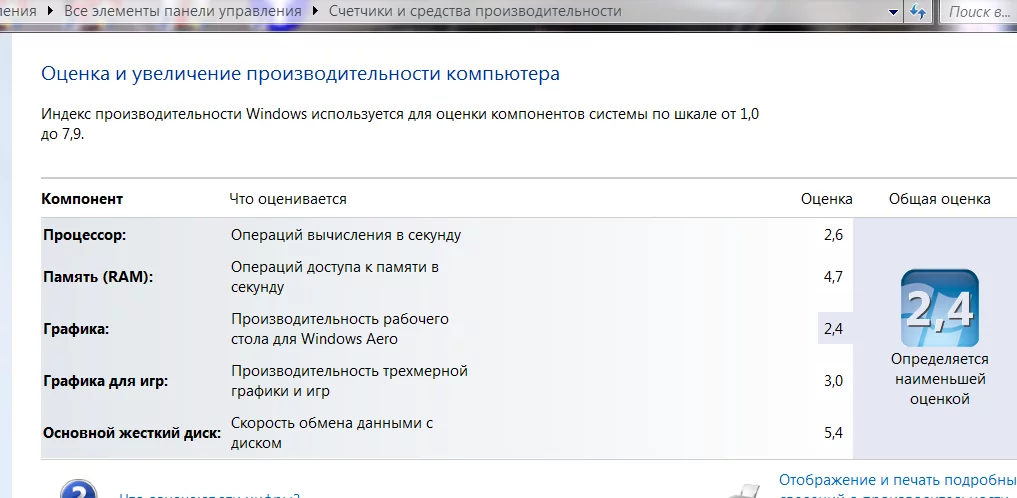Viewport: 1017px width, 498px height.
Task: Expand arrow before 'Счетчики и средства производительности'
Action: tap(315, 11)
